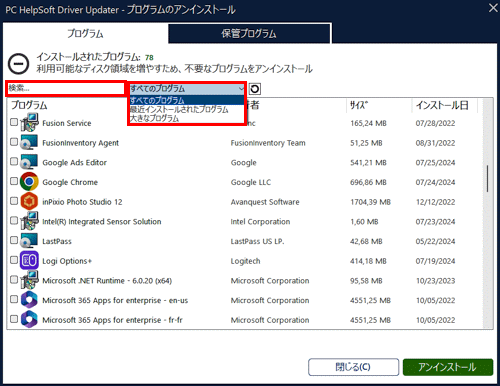Click the 閉じる(C) button
The width and height of the screenshot is (500, 386).
[x=353, y=367]
